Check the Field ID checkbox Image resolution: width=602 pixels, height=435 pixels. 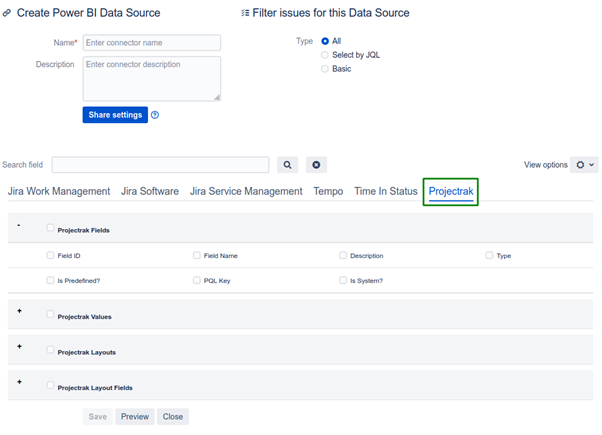(50, 255)
